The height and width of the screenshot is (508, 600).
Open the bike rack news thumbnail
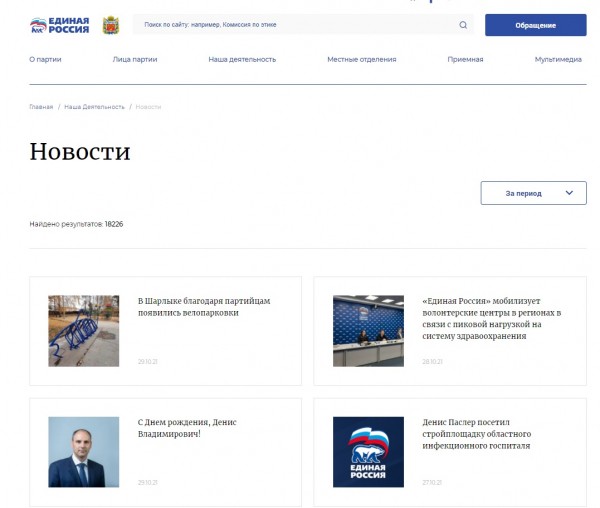click(x=83, y=331)
